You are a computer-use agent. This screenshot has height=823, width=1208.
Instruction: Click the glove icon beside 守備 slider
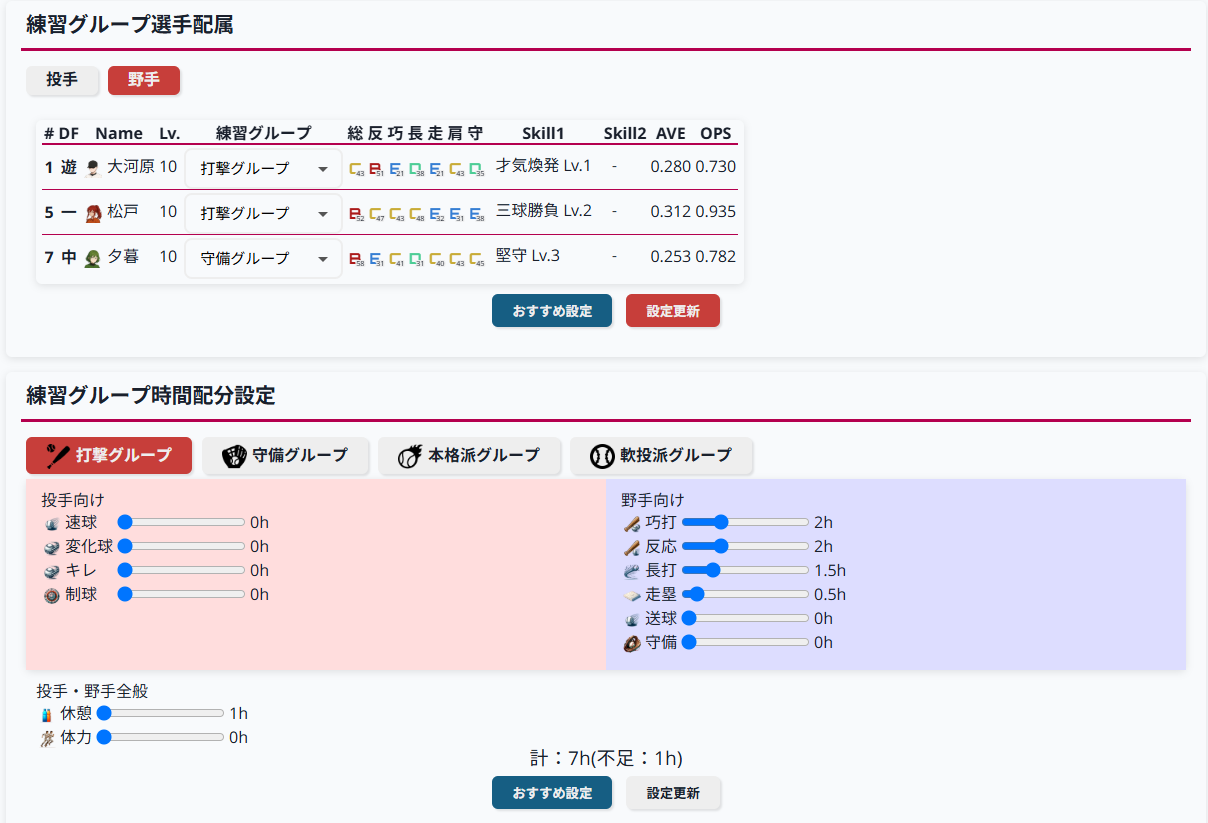click(x=631, y=643)
